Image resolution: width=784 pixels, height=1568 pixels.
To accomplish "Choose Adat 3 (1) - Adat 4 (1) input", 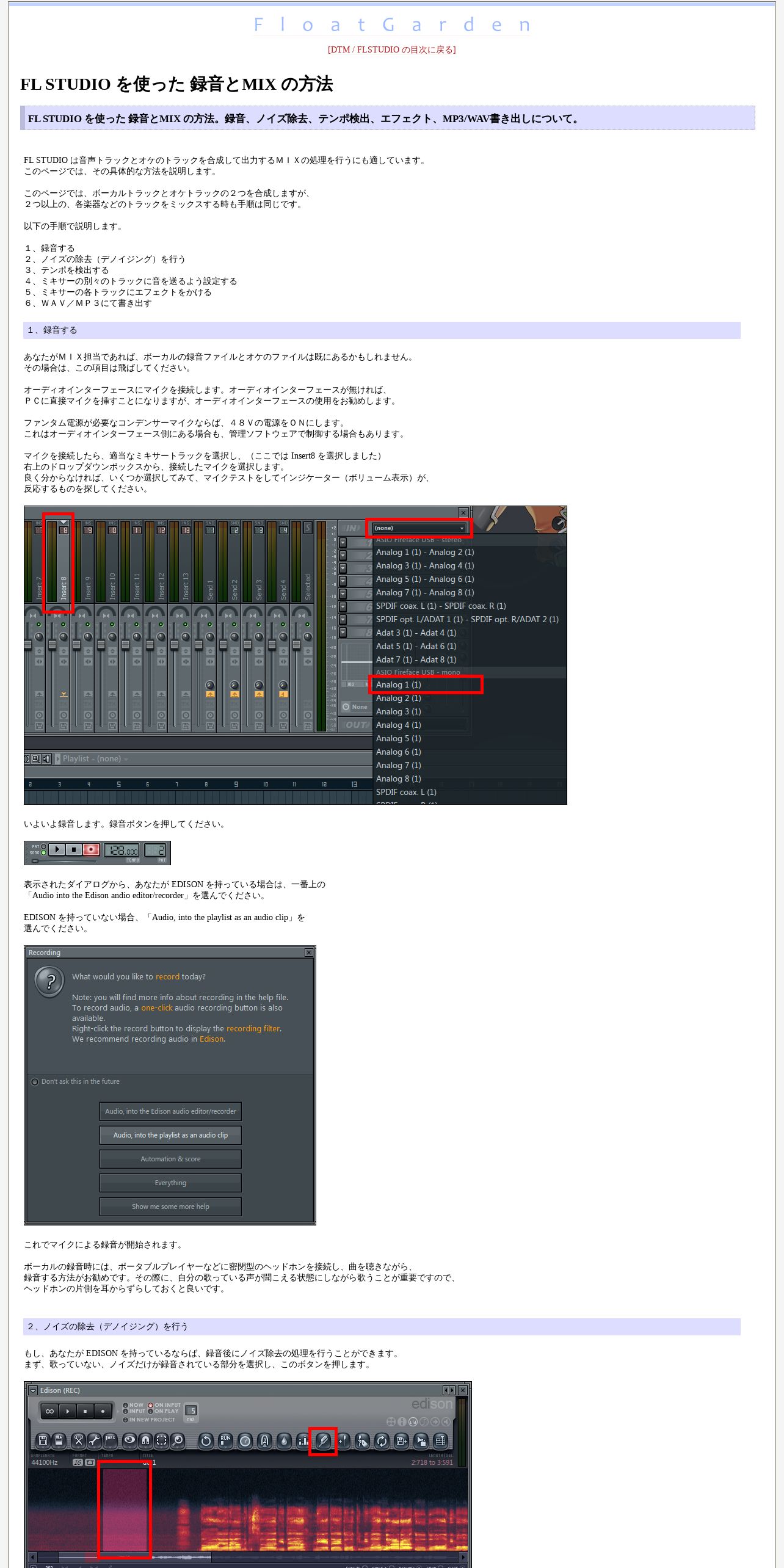I will click(x=416, y=633).
